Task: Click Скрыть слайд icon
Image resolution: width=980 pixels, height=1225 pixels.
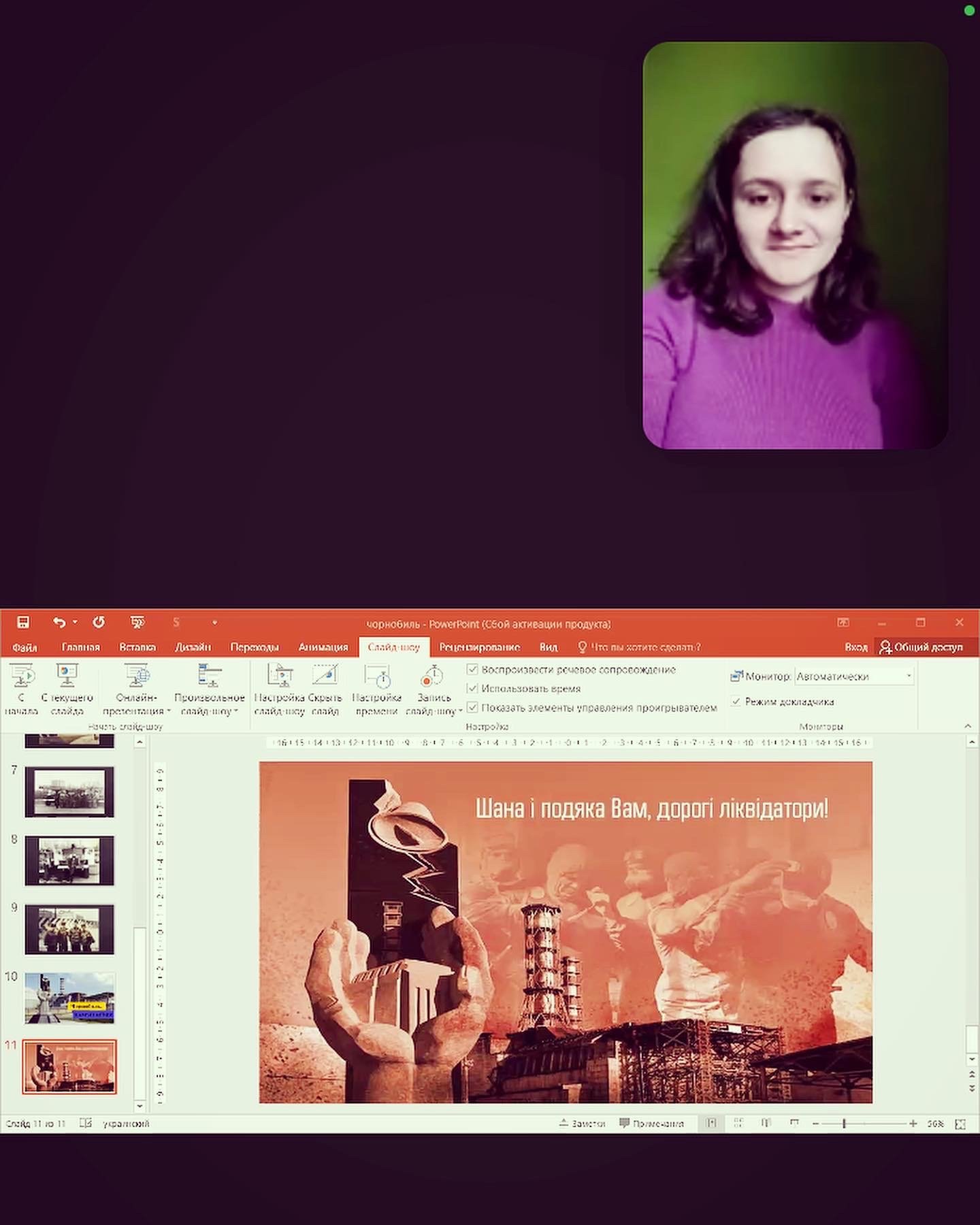Action: pos(325,675)
